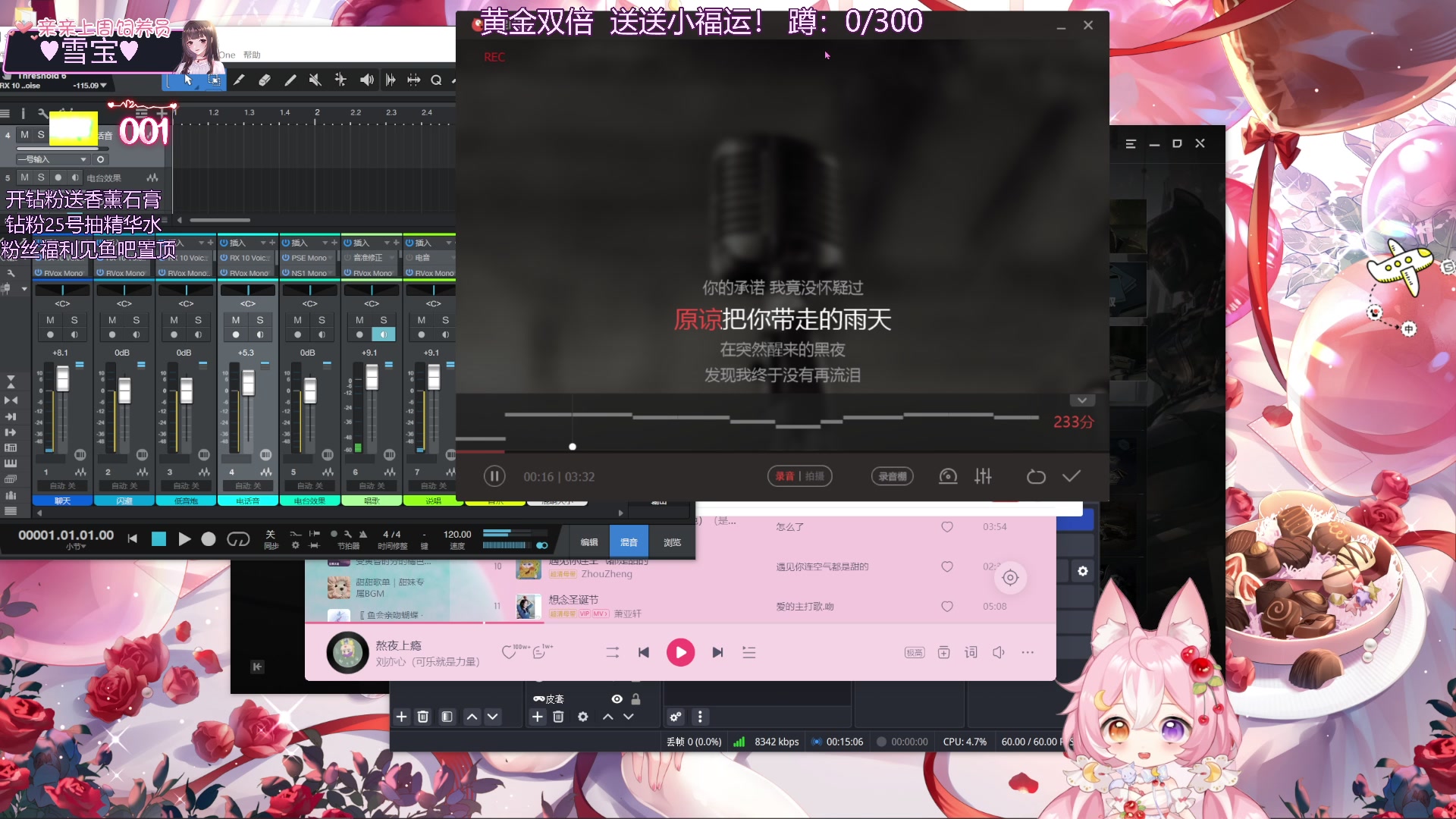The width and height of the screenshot is (1456, 819).
Task: Arm record on mixer channel 5
Action: (298, 334)
